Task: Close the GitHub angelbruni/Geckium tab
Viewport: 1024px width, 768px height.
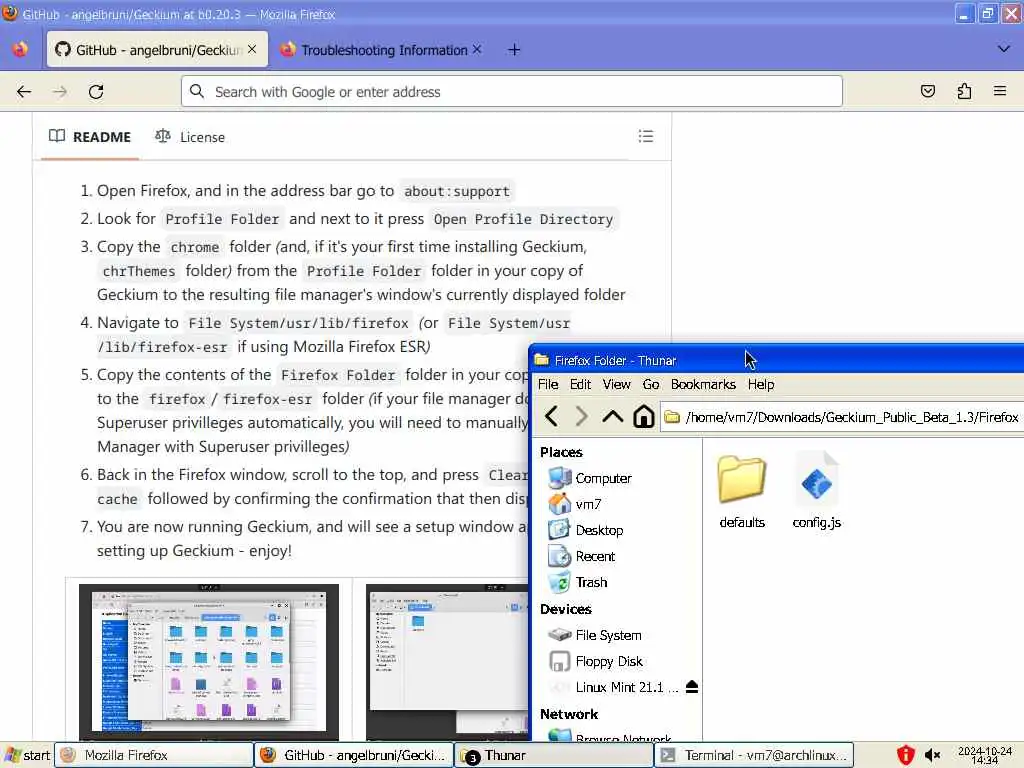Action: (x=252, y=49)
